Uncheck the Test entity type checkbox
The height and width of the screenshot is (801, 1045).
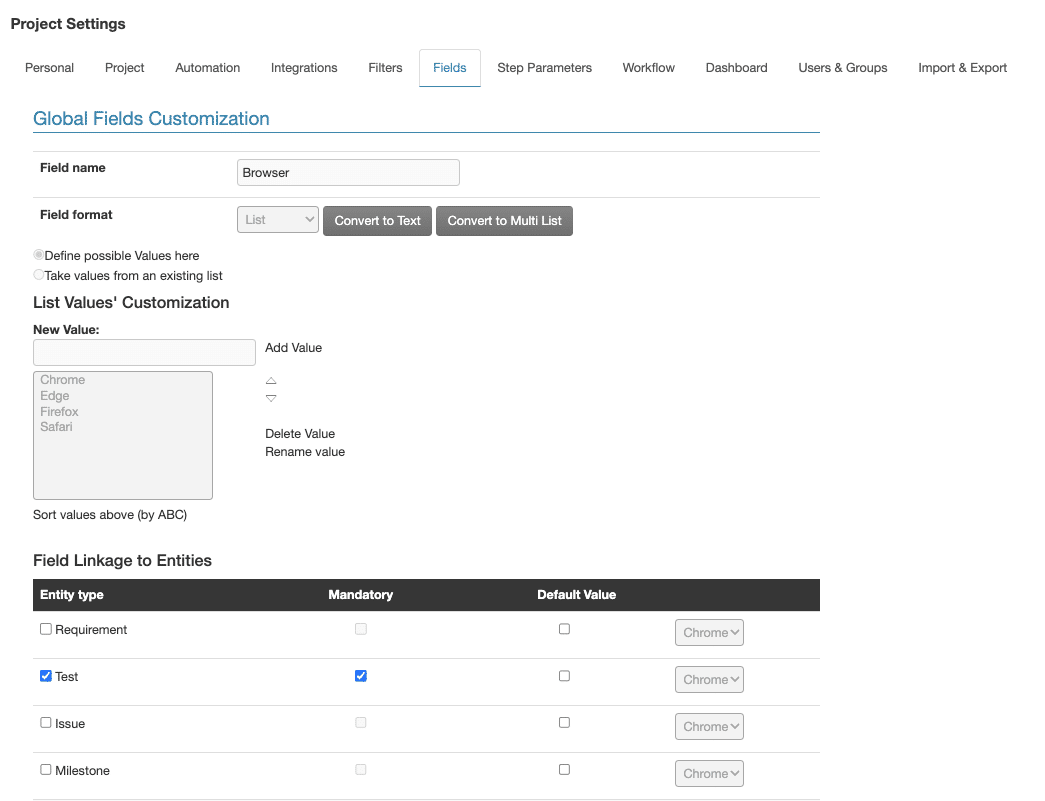45,676
